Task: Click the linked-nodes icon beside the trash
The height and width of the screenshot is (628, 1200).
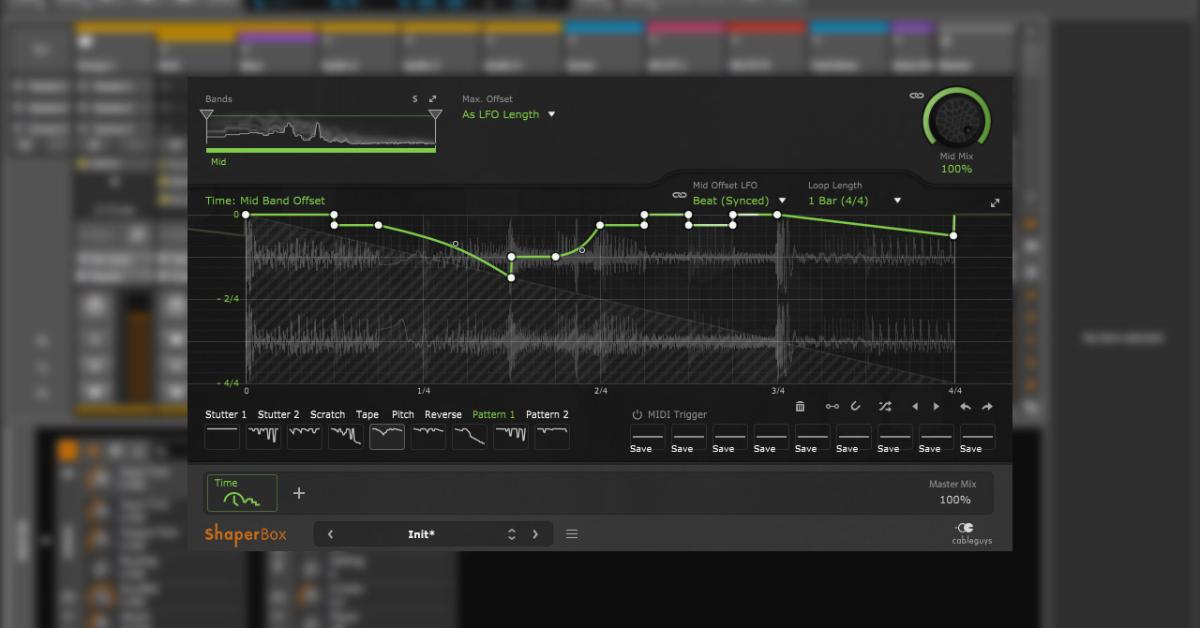Action: (x=832, y=407)
